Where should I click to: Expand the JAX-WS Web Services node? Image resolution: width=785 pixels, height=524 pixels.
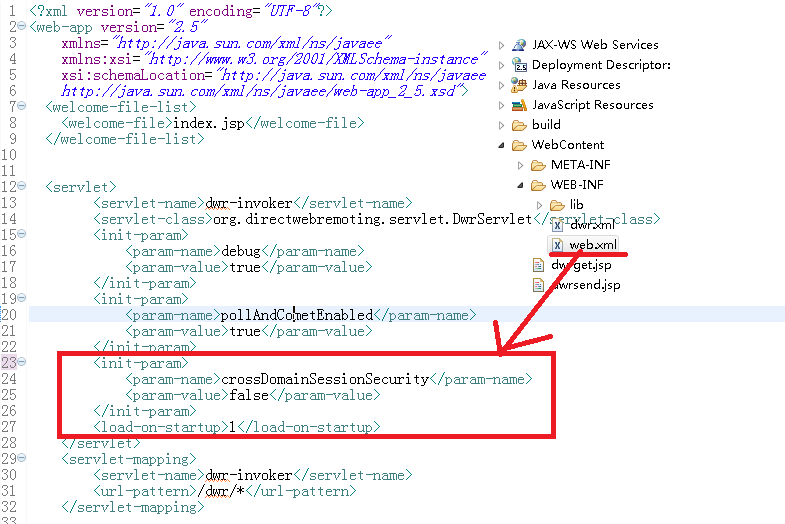click(x=501, y=45)
